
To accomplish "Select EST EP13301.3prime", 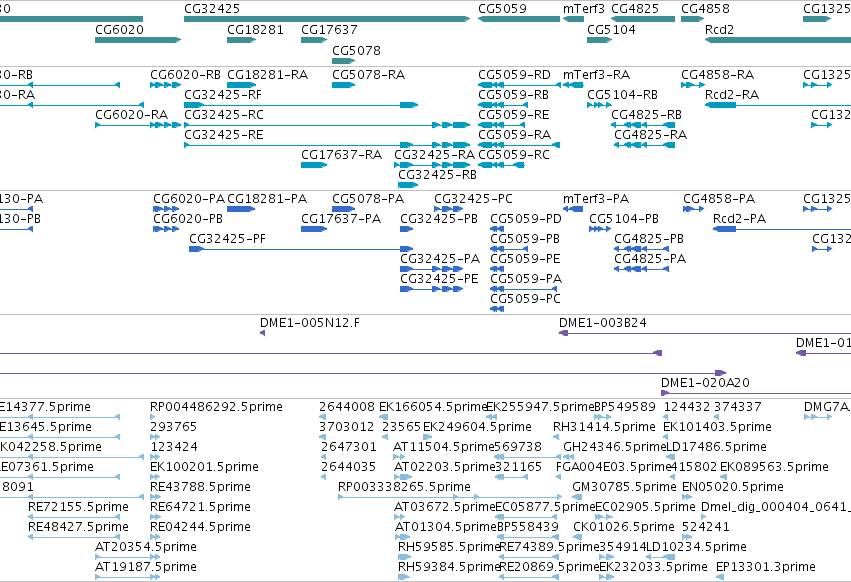I will 765,567.
